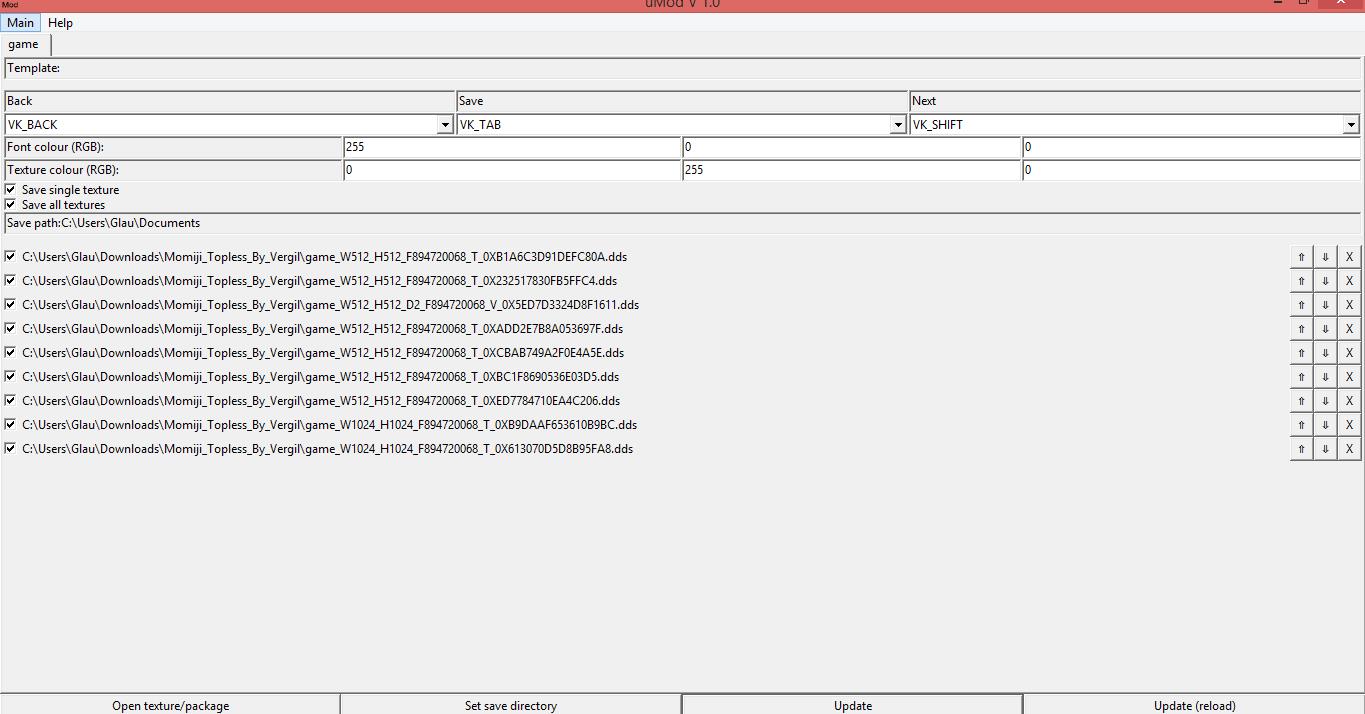This screenshot has width=1365, height=714.
Task: Open the Back key dropdown showing VK_BACK
Action: tap(445, 125)
